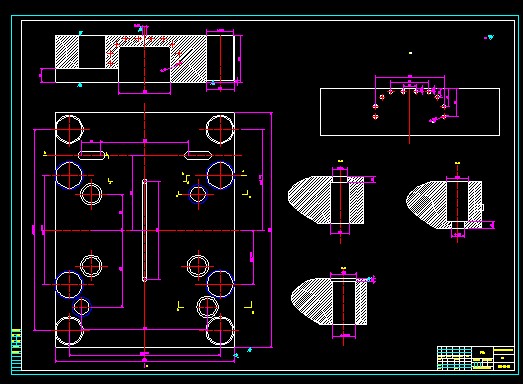The image size is (523, 384).
Task: Click the small yellow mark above side-view rectangle
Action: 410,53
